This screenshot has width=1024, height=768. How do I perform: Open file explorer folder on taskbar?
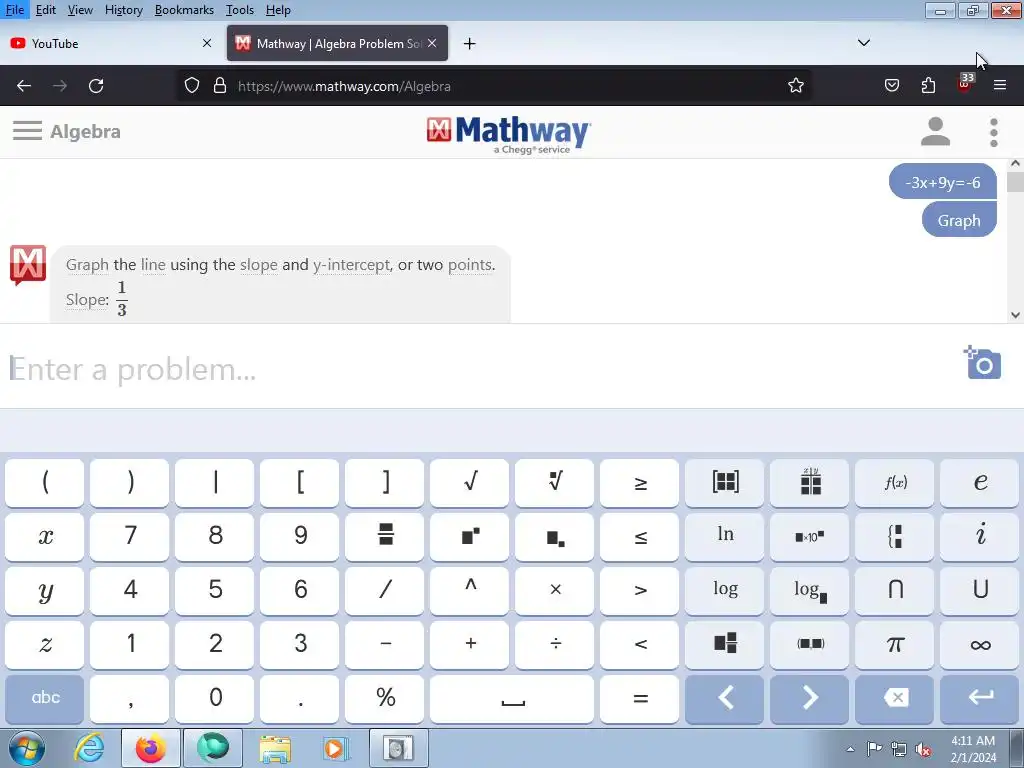point(275,748)
